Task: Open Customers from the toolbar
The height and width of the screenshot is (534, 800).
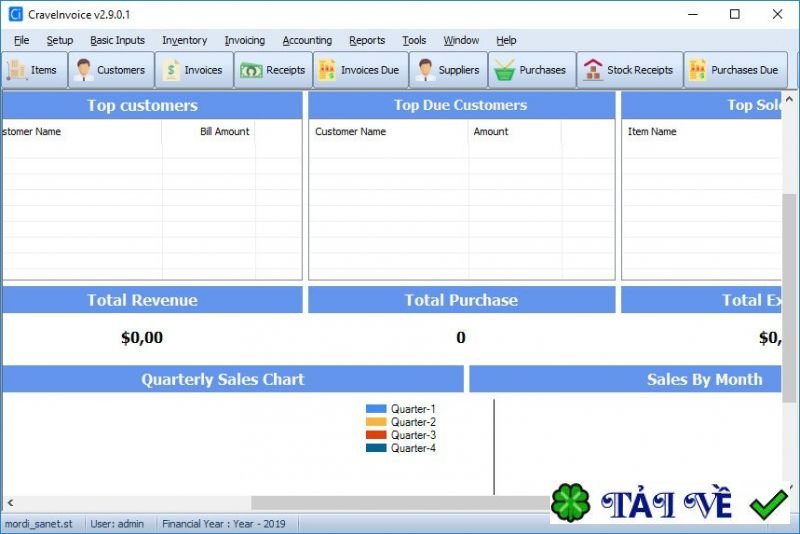Action: (x=84, y=70)
